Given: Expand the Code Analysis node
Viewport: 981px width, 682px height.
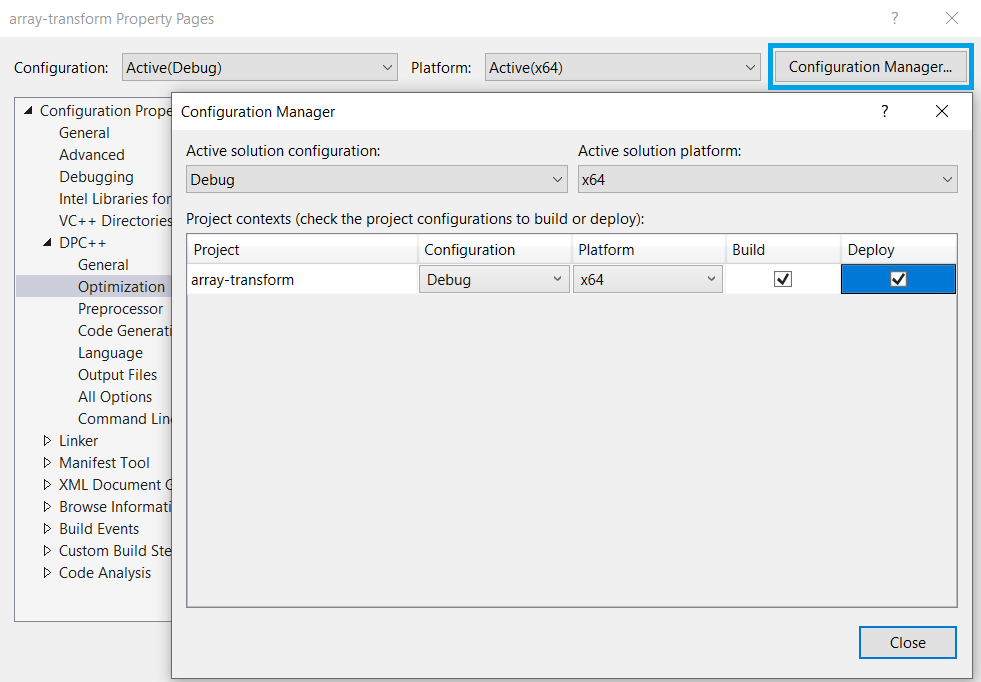Looking at the screenshot, I should pos(46,572).
